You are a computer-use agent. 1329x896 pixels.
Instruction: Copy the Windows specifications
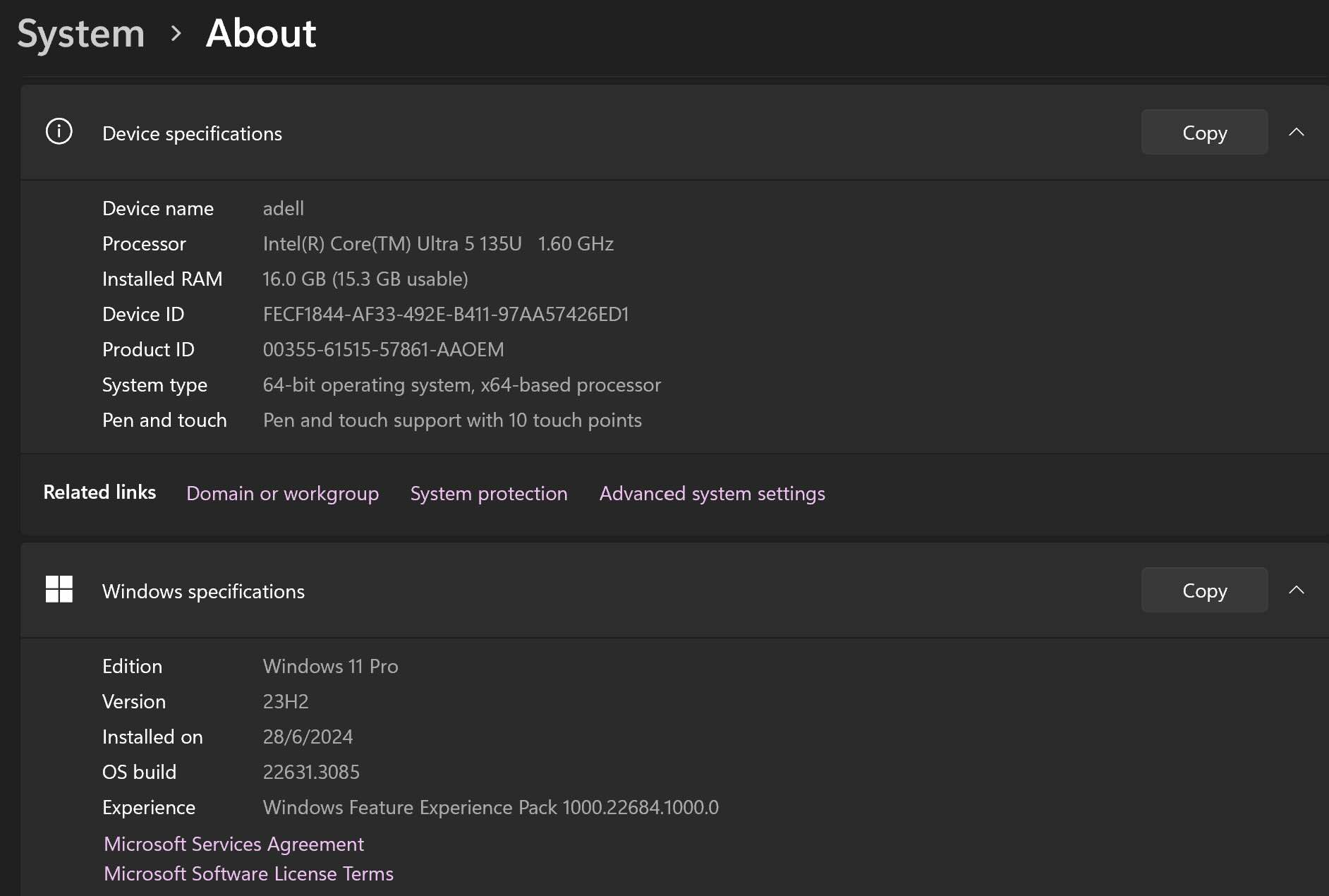tap(1204, 590)
